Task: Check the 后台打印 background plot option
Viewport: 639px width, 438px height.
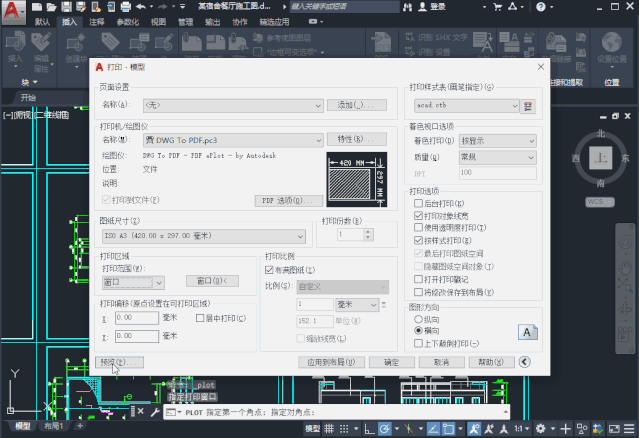Action: coord(418,203)
